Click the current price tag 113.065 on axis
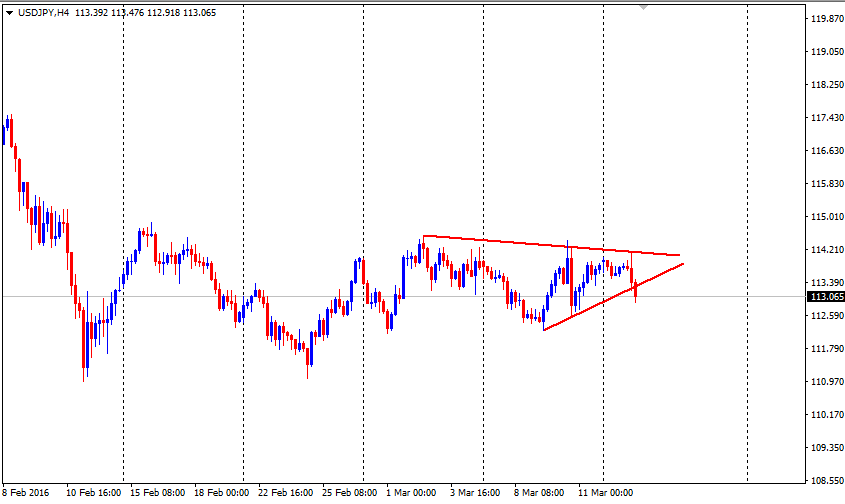 click(x=826, y=297)
